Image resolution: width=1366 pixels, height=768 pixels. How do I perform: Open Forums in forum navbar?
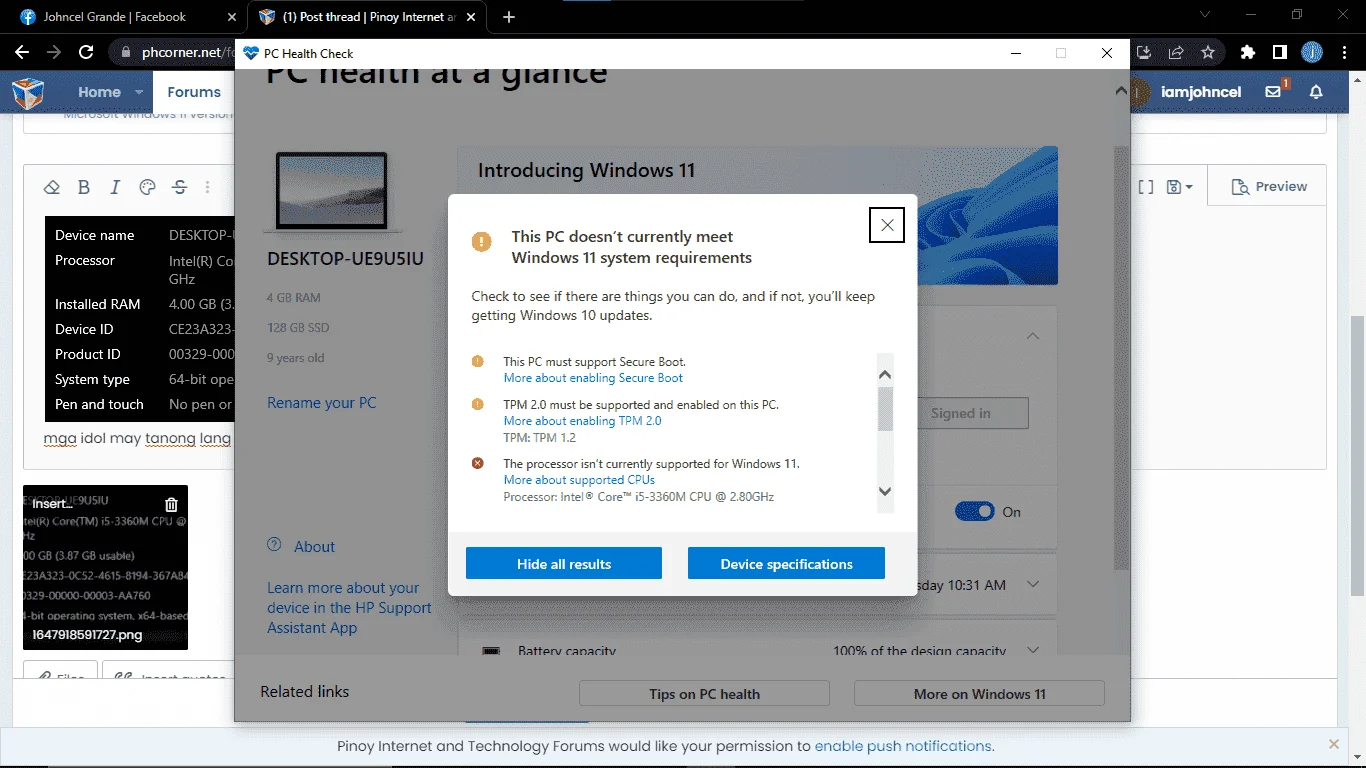coord(194,92)
